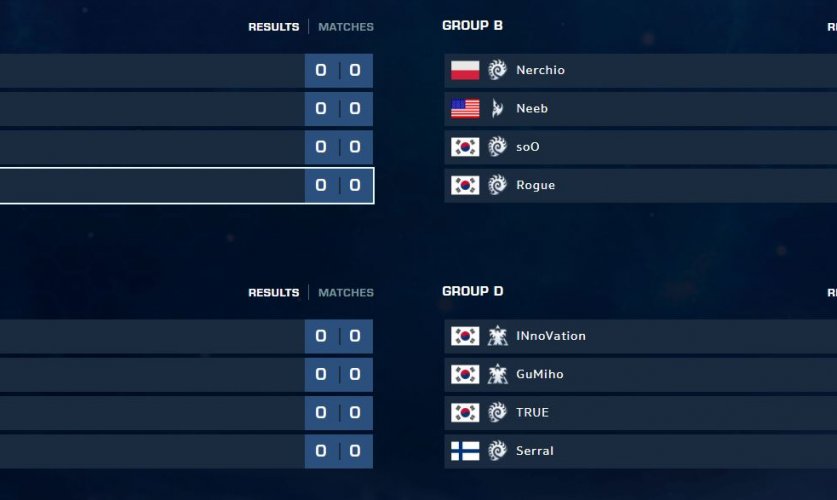
Task: Click the GROUP D heading
Action: pos(472,292)
